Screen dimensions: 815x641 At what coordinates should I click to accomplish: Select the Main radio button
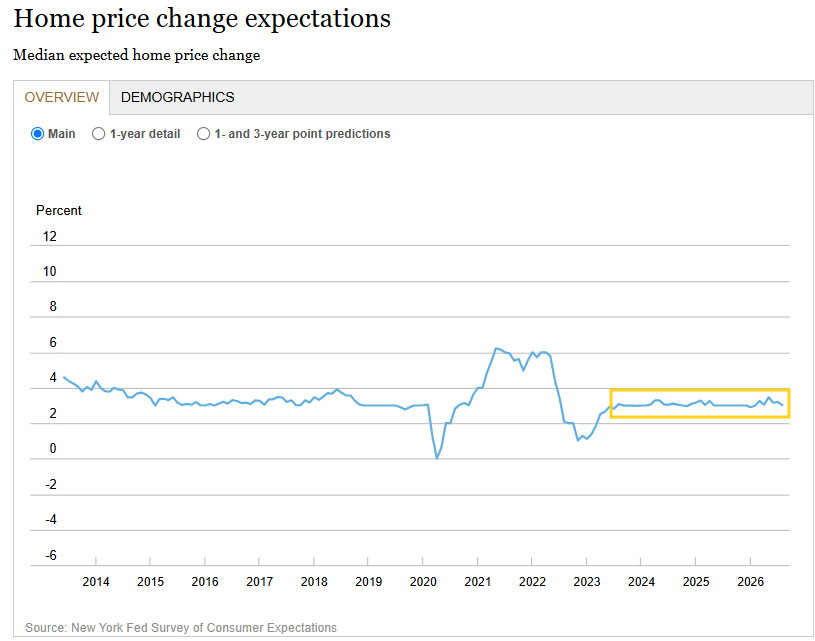(x=37, y=134)
